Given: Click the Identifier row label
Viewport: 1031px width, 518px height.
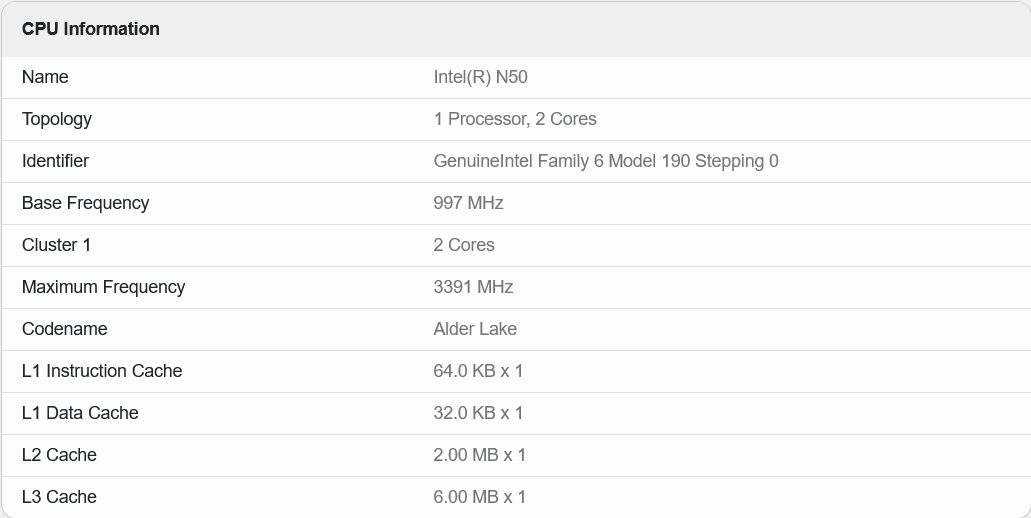Looking at the screenshot, I should pyautogui.click(x=55, y=161).
